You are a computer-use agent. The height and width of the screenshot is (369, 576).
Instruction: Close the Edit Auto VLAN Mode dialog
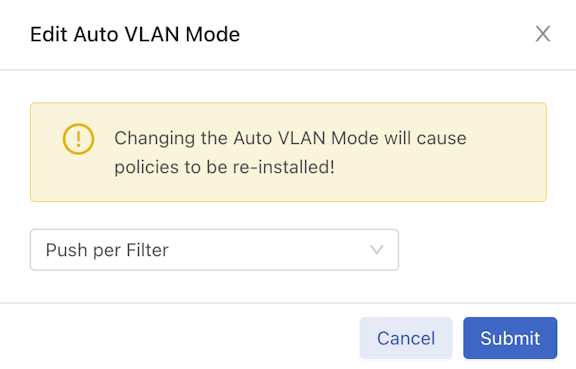tap(543, 34)
